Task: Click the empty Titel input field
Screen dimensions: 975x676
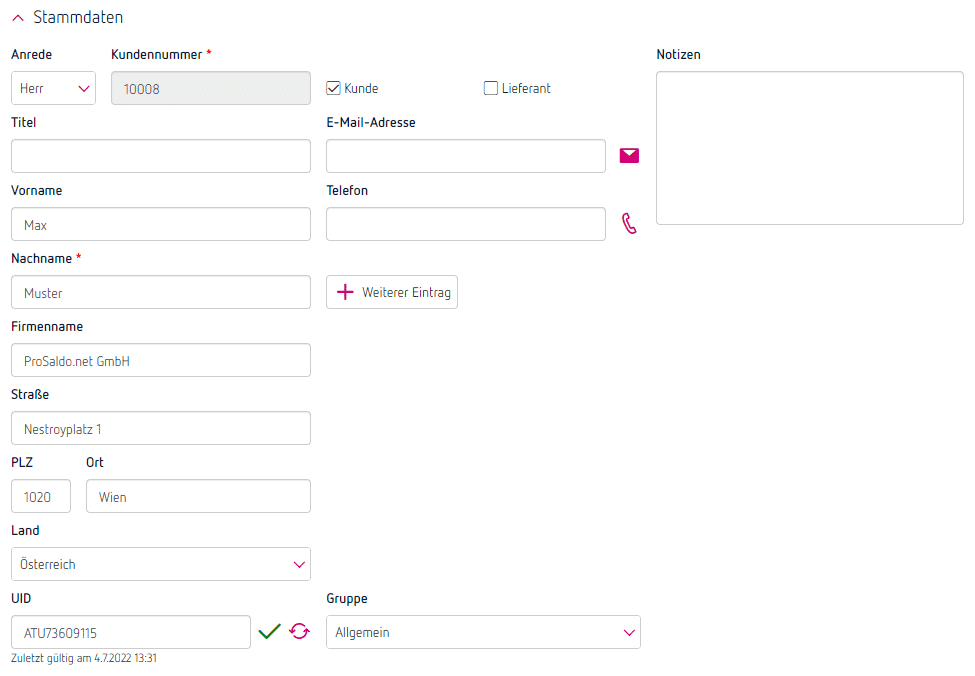Action: tap(160, 156)
